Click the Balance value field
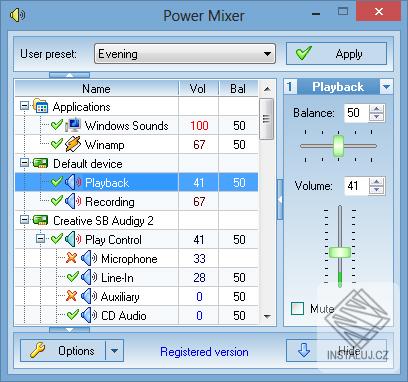 pos(356,113)
